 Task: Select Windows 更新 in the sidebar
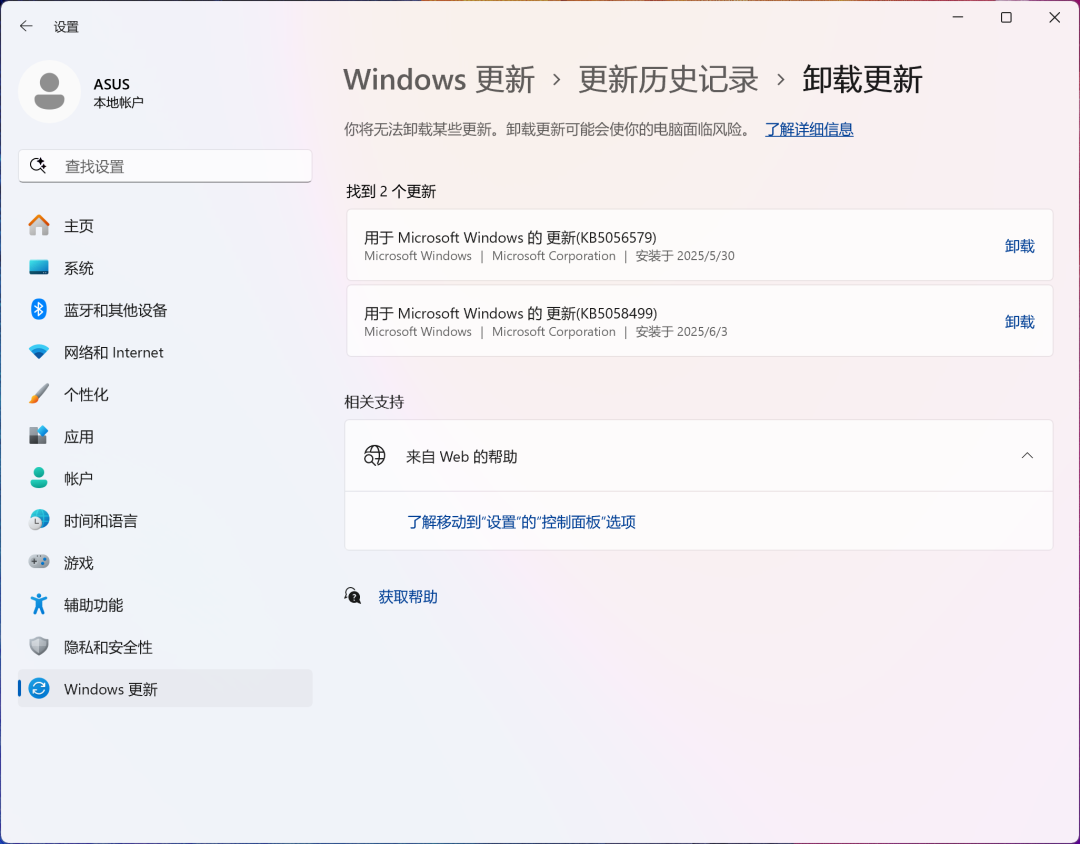click(x=165, y=688)
